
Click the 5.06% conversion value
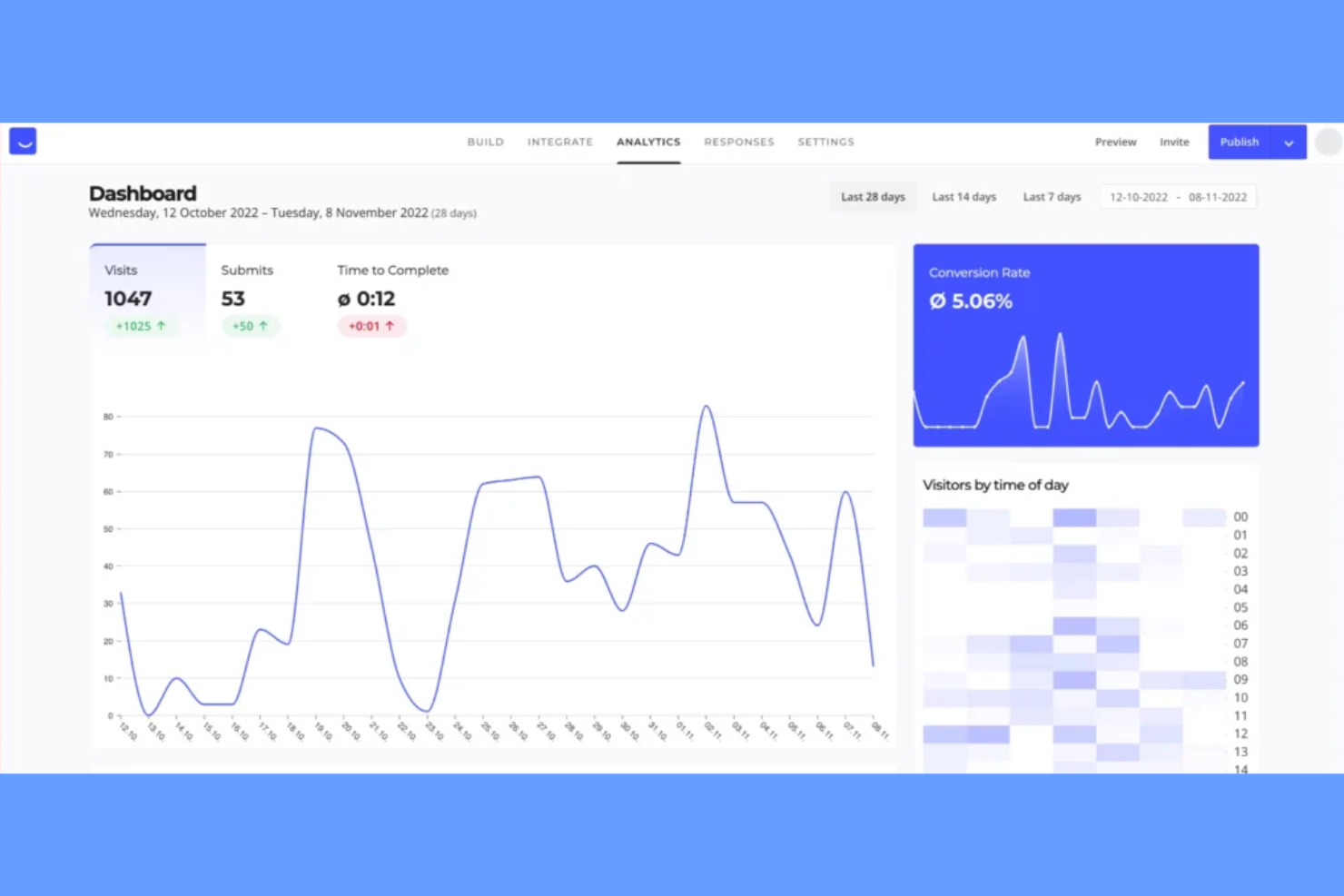(970, 301)
